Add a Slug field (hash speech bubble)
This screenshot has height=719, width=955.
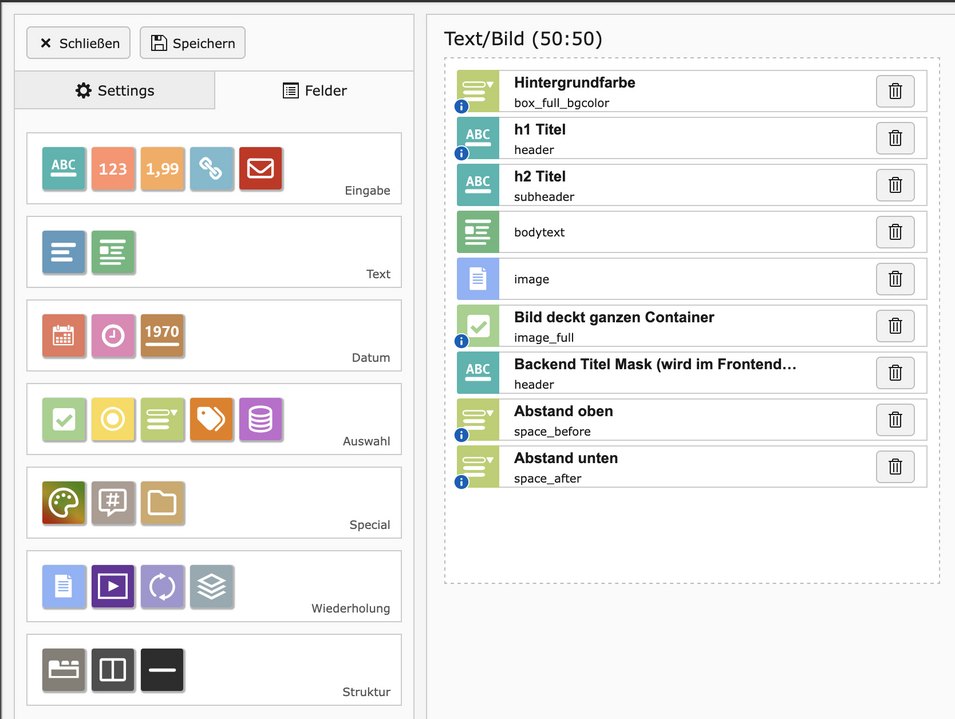113,503
